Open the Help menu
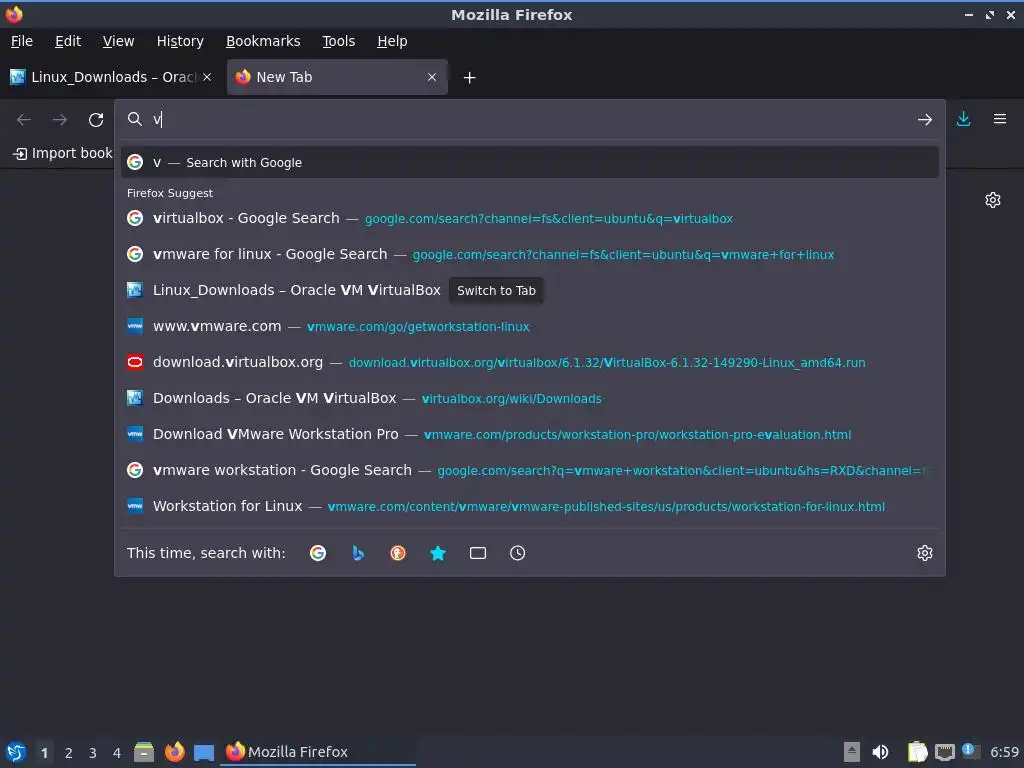Screen dimensions: 1024x768 coord(392,41)
